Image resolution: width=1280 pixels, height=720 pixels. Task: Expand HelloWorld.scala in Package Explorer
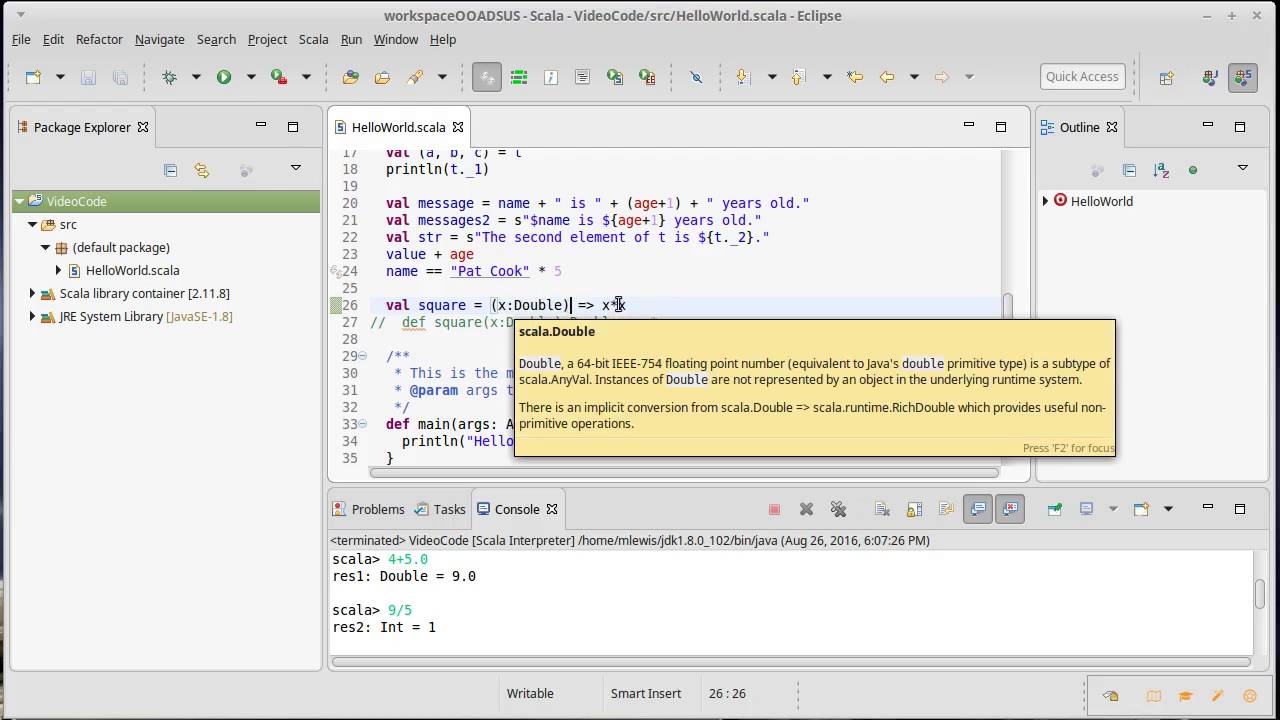click(59, 270)
